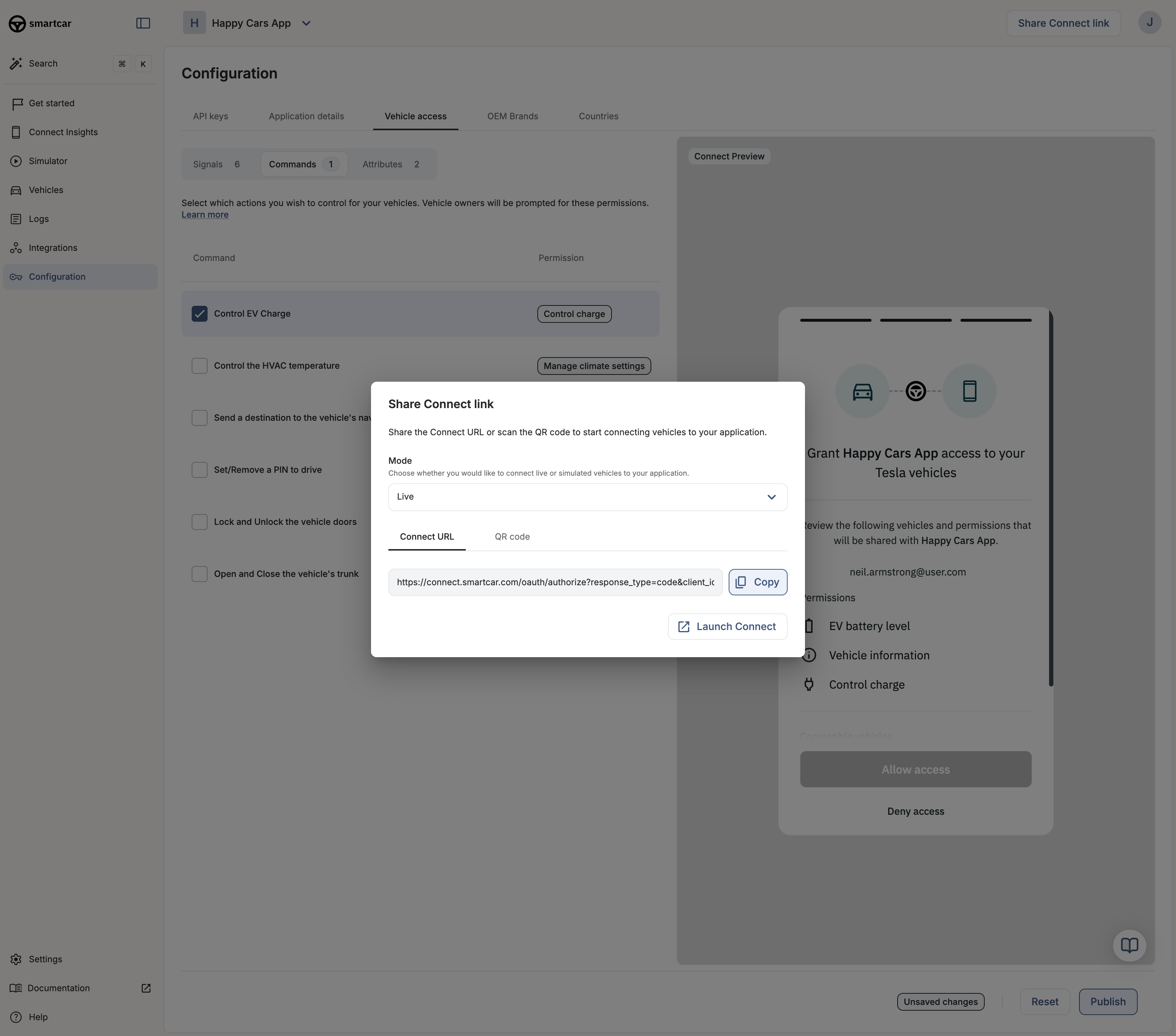Uncheck Control EV Charge checkbox
The height and width of the screenshot is (1036, 1176).
click(x=199, y=313)
